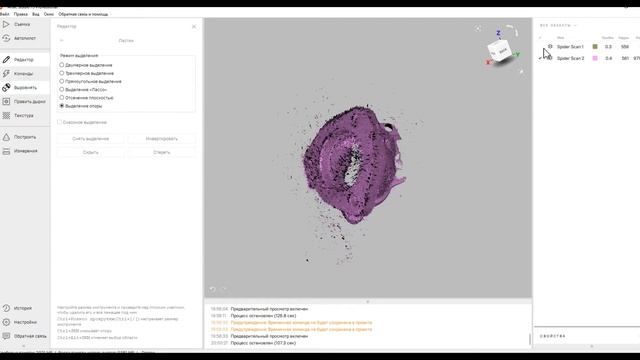Open the Текстура panel icon
The image size is (640, 360).
click(6, 116)
